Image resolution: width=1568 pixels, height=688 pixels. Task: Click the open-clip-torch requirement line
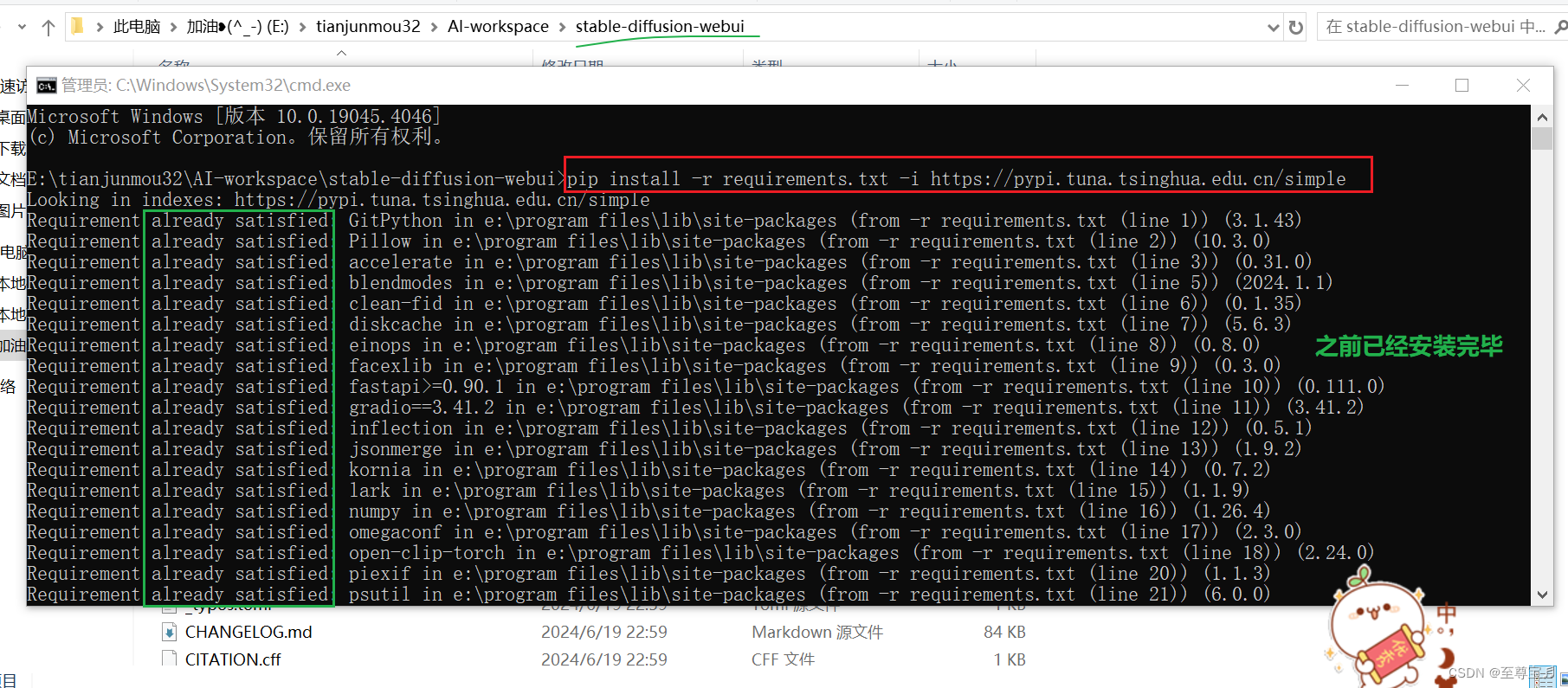pos(700,553)
